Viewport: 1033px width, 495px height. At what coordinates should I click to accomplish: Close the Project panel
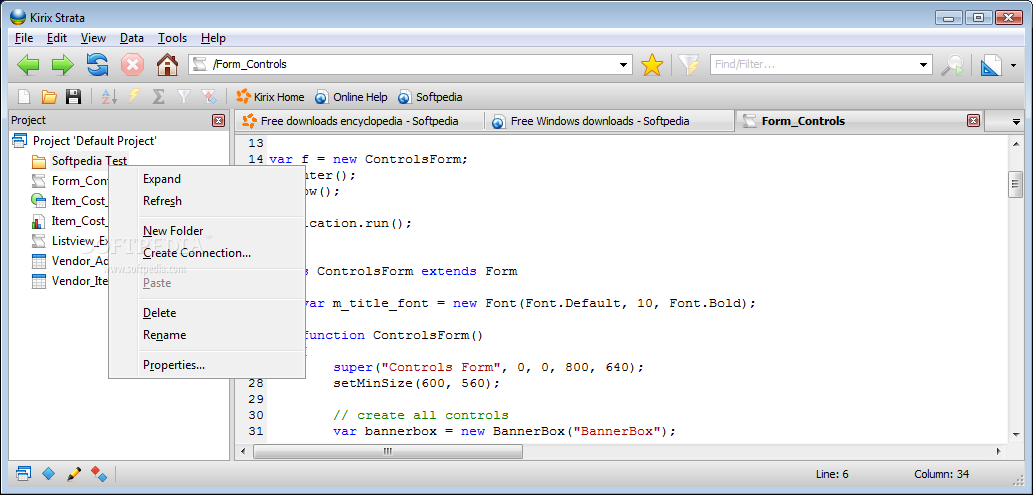218,121
